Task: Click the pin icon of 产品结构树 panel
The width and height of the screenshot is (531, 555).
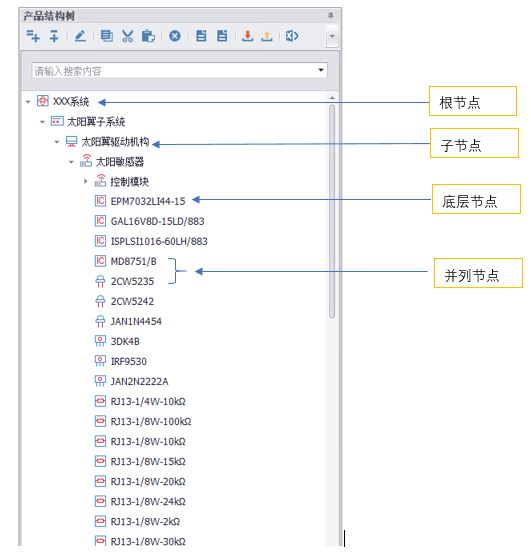Action: click(331, 16)
